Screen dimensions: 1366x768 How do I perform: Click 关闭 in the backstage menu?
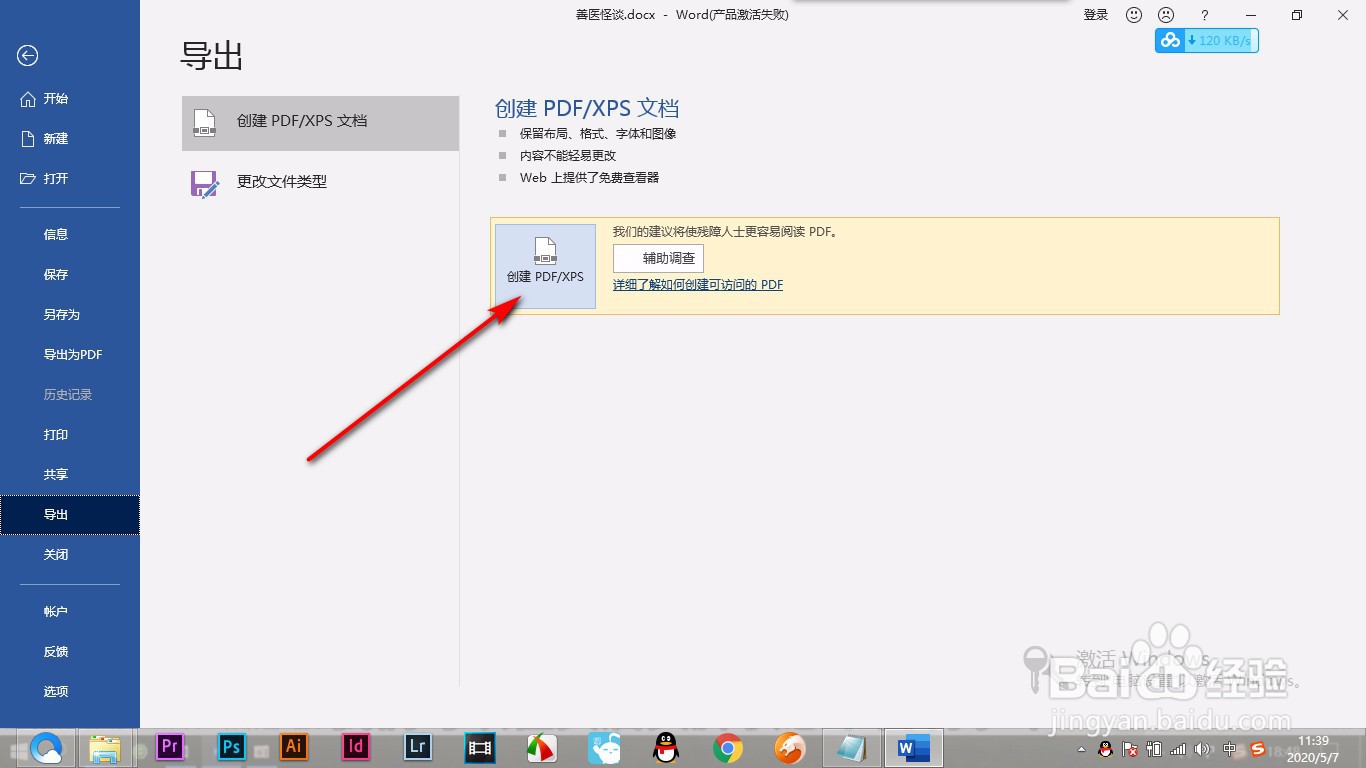70,555
